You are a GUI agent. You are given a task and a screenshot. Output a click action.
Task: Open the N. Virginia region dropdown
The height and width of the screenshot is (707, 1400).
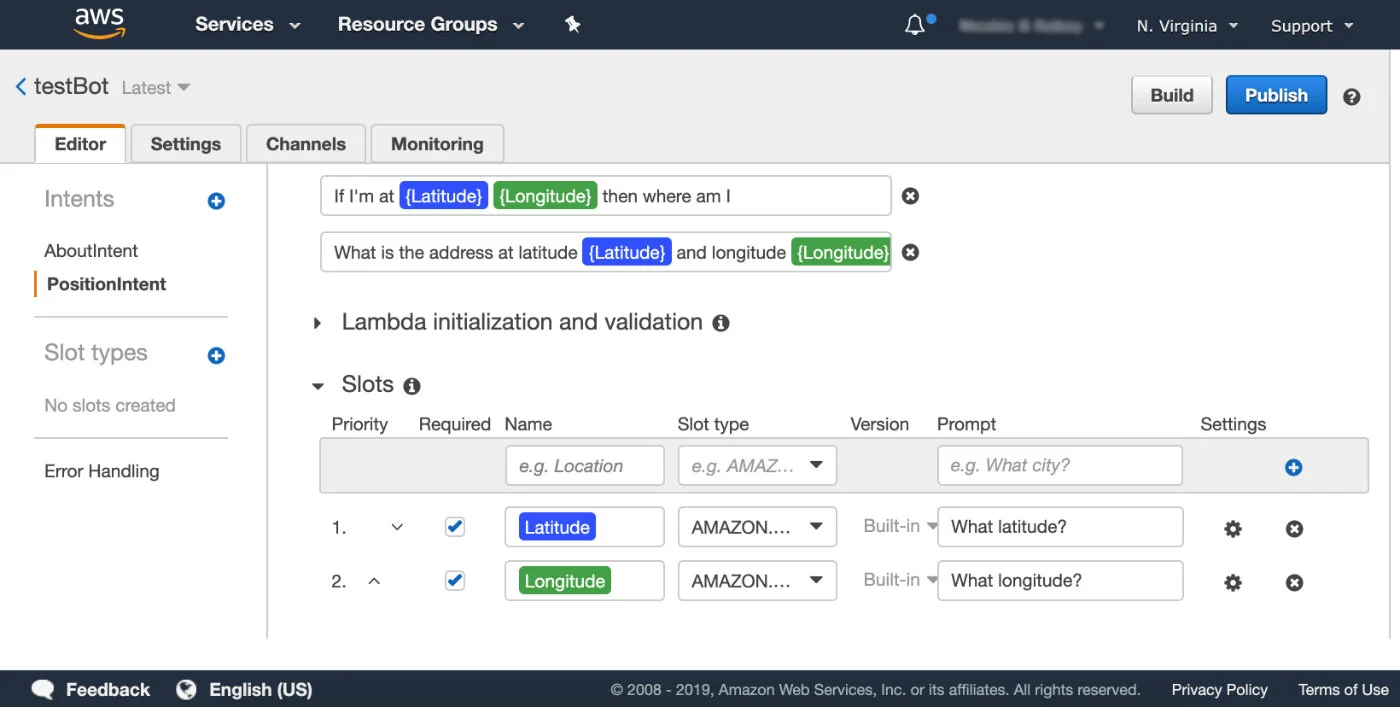pyautogui.click(x=1186, y=26)
